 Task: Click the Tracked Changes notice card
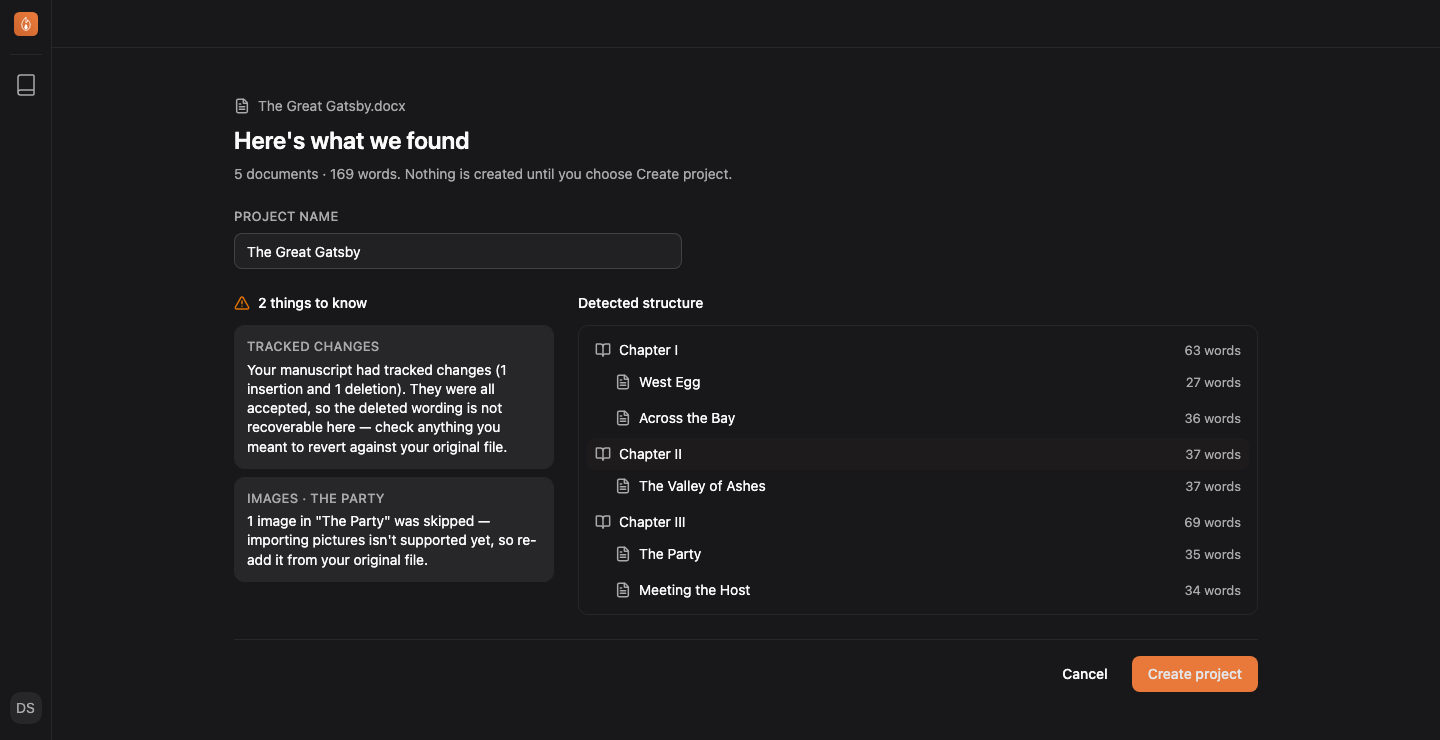pyautogui.click(x=394, y=397)
